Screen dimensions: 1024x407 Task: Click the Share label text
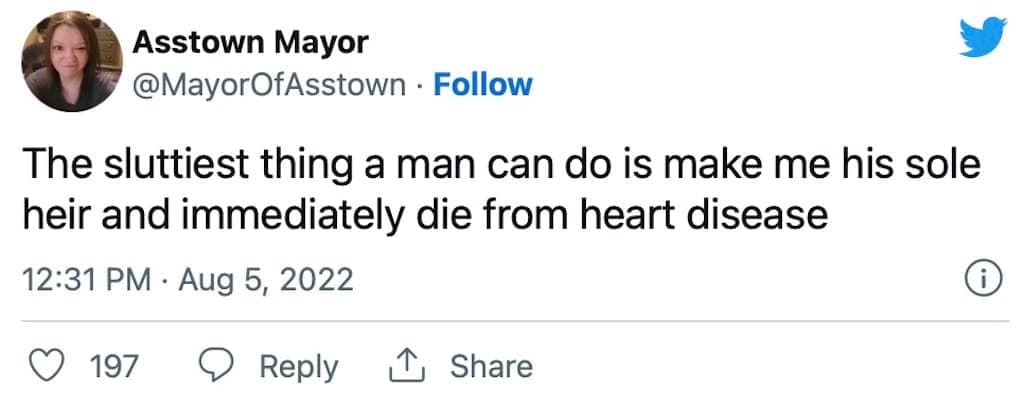[x=491, y=366]
